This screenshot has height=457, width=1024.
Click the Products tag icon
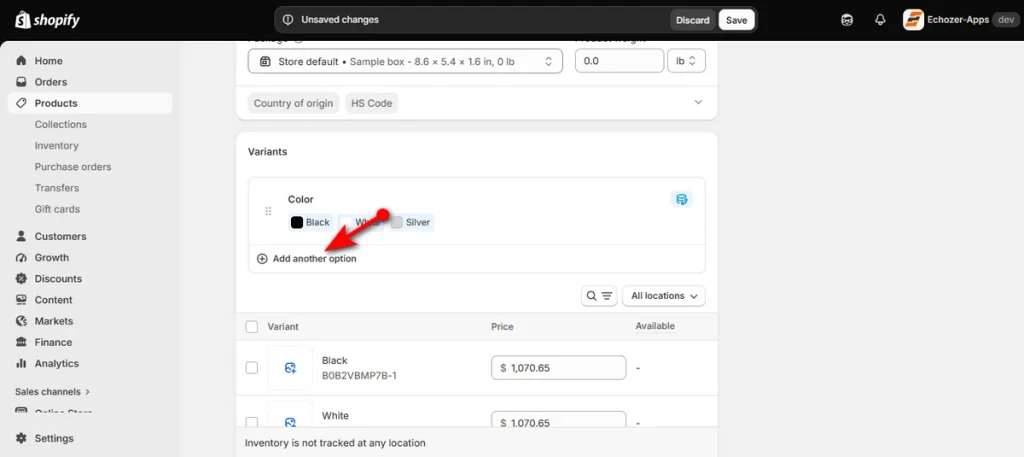(22, 103)
